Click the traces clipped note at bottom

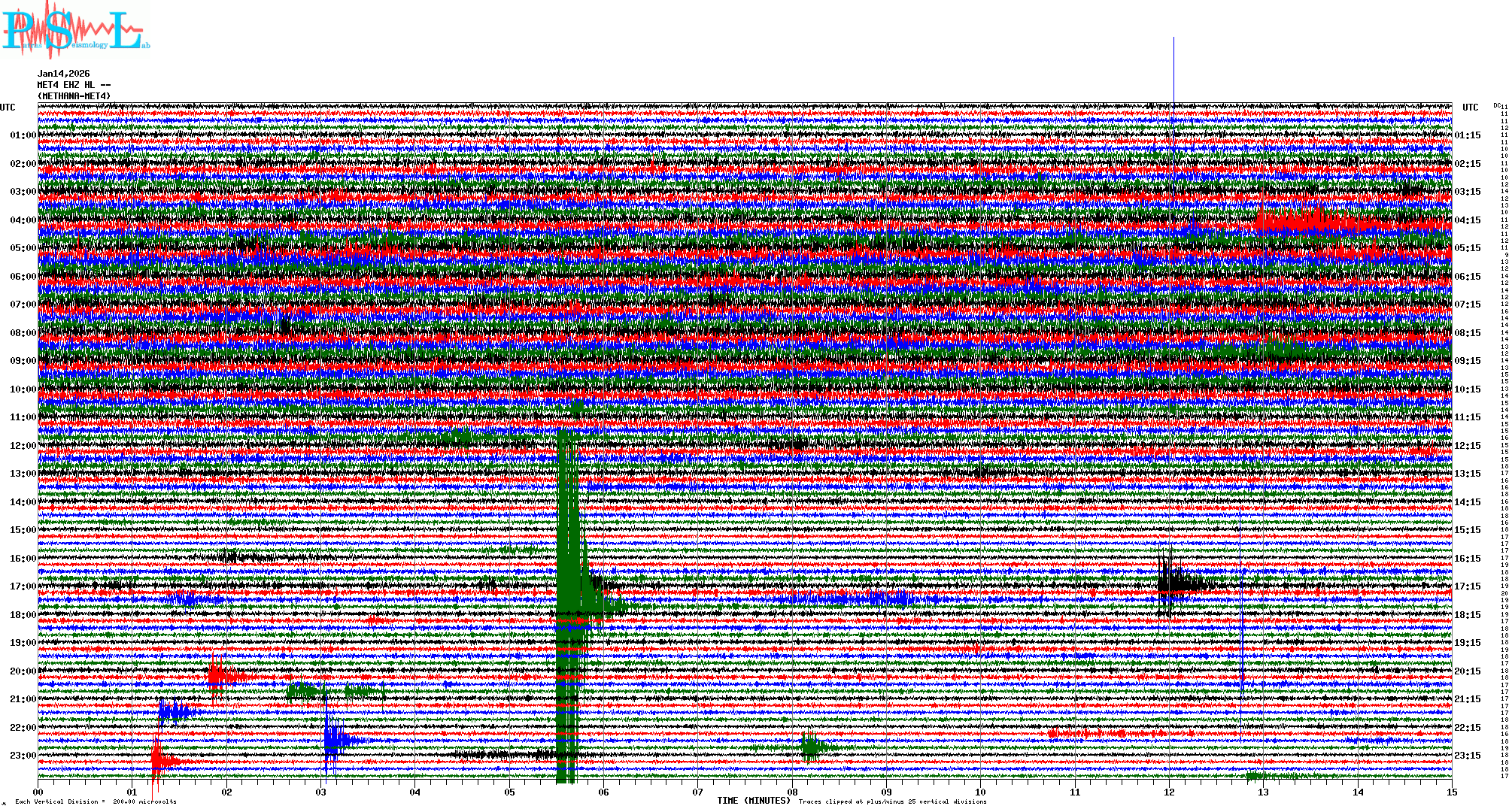[892, 801]
